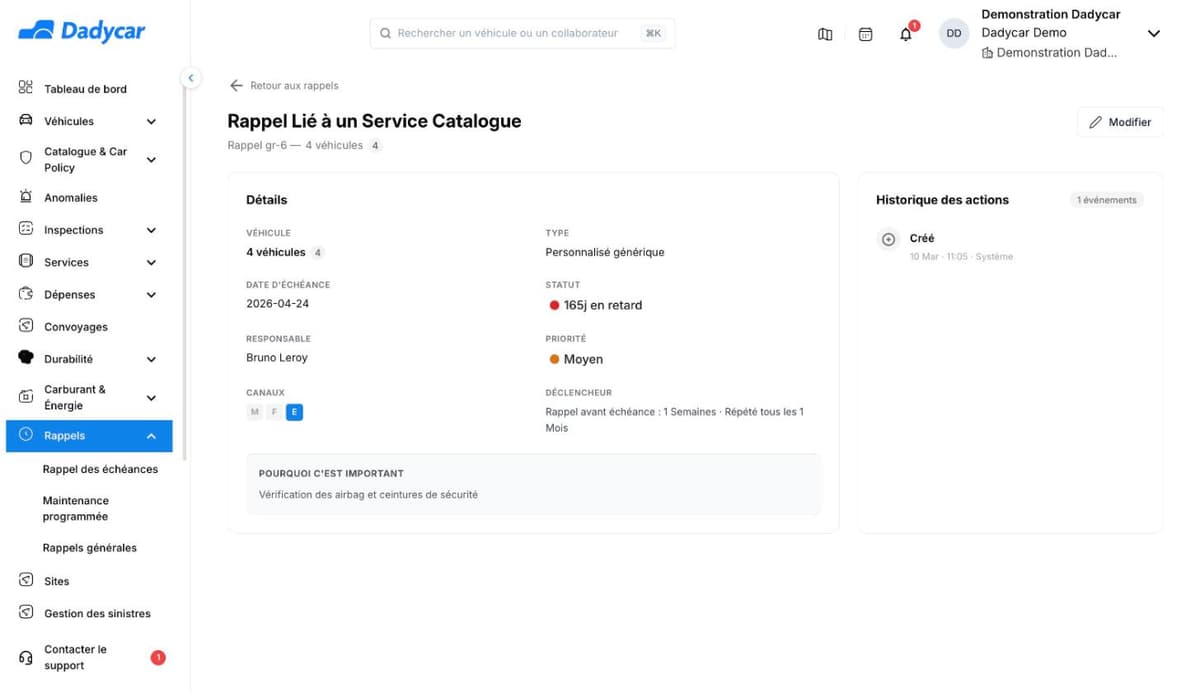
Task: Click the Créé event plus icon
Action: tap(888, 239)
